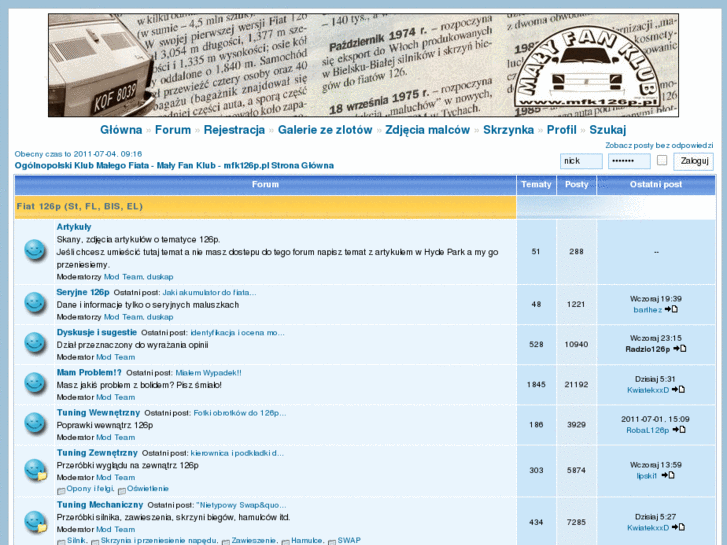Open Rejestracja in the top navigation

click(x=234, y=130)
